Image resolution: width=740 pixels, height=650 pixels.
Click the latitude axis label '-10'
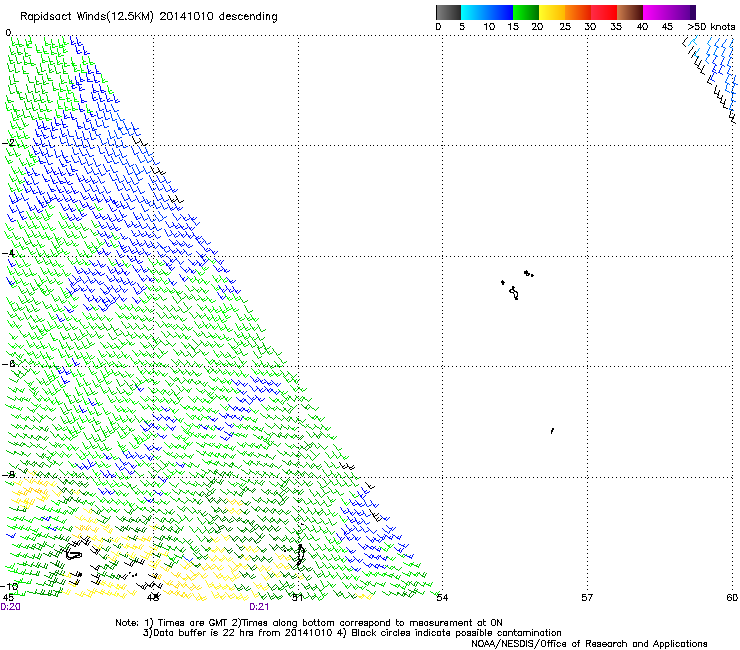point(10,586)
